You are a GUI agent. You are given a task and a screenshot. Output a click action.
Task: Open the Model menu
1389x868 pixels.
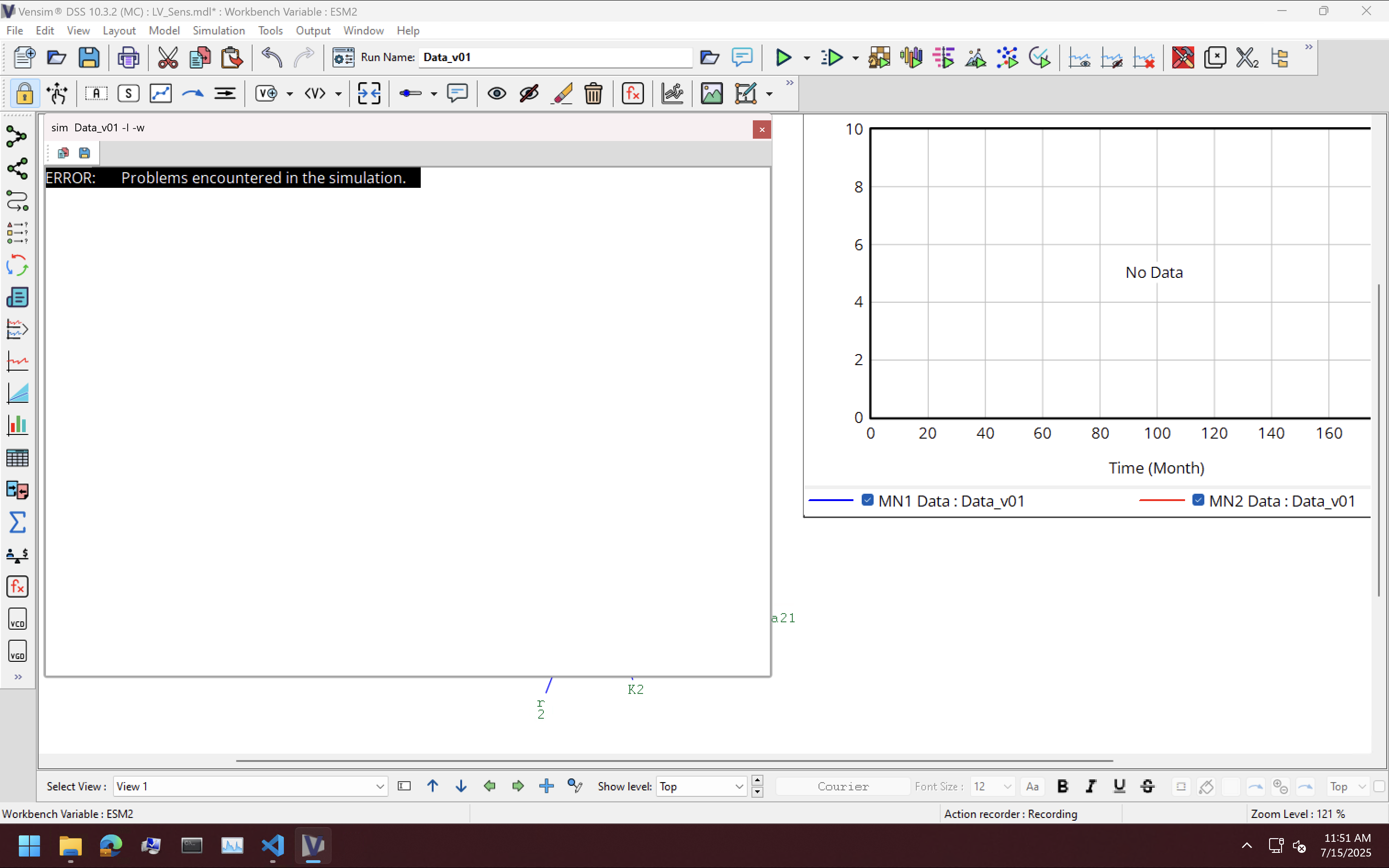164,30
